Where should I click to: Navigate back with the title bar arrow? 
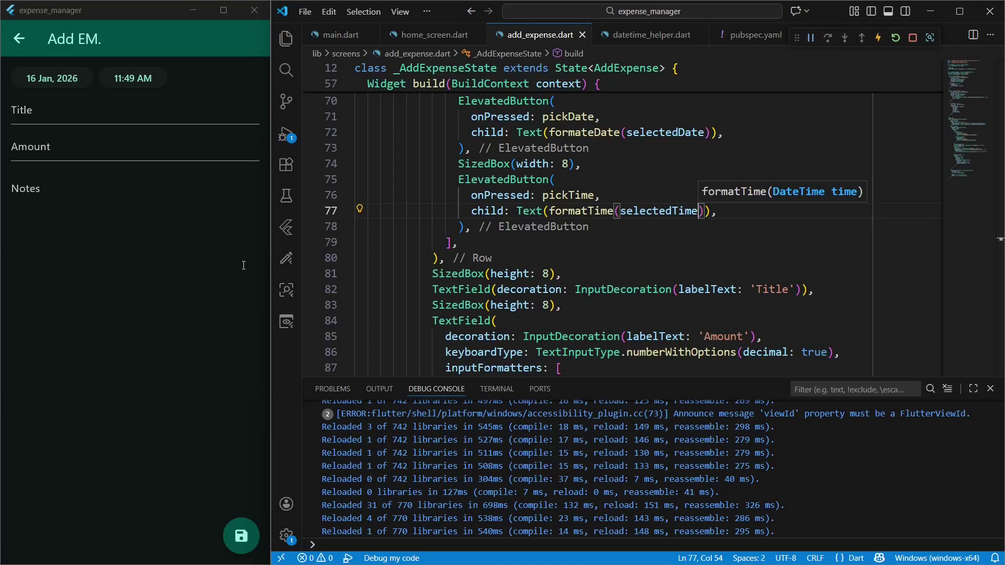point(471,11)
